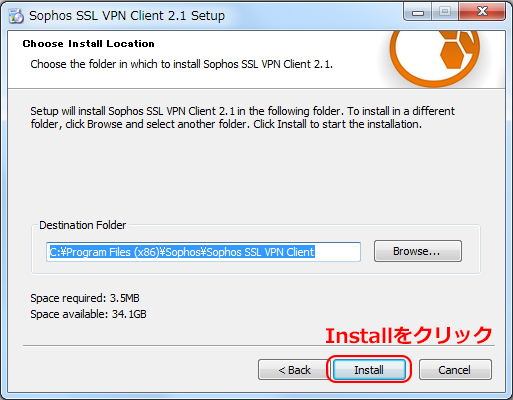Screen dimensions: 513x400
Task: Click the horizontal separator above bottom buttons
Action: point(259,346)
